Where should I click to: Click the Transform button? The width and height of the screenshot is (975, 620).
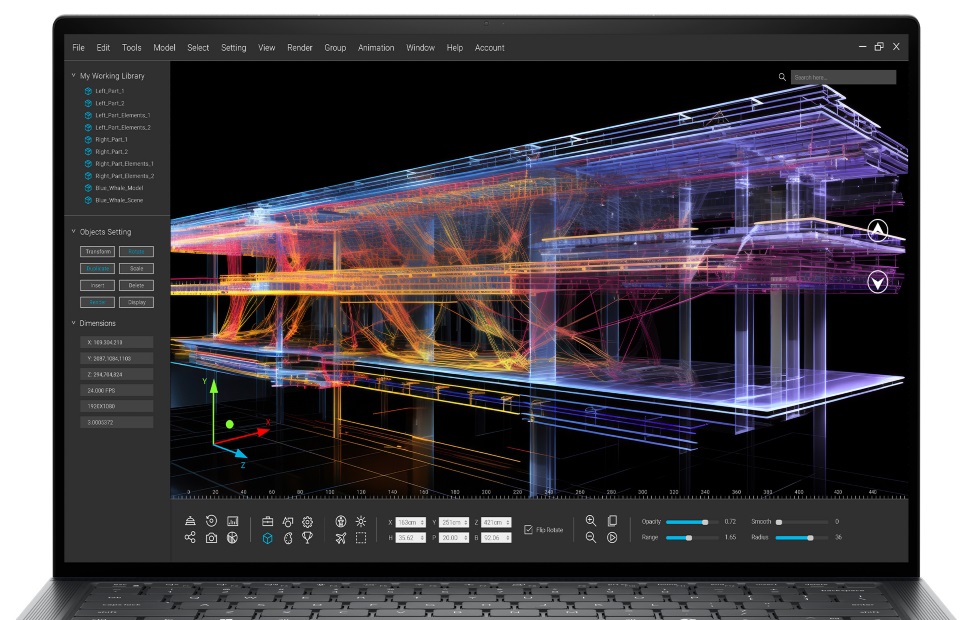(98, 251)
